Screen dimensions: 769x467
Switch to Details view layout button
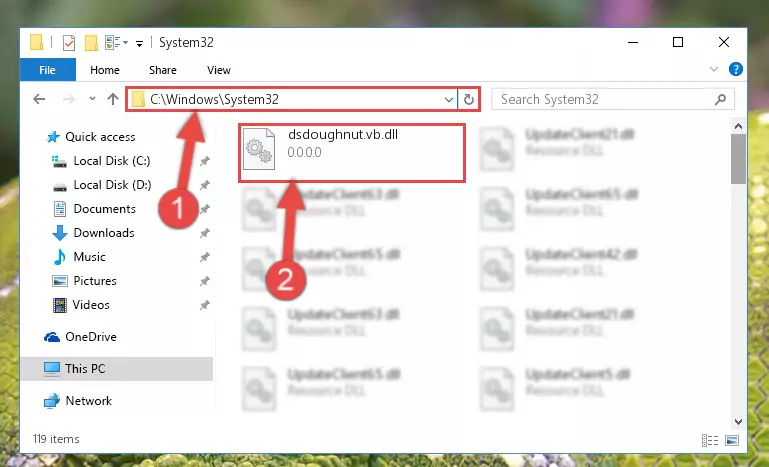click(x=710, y=440)
